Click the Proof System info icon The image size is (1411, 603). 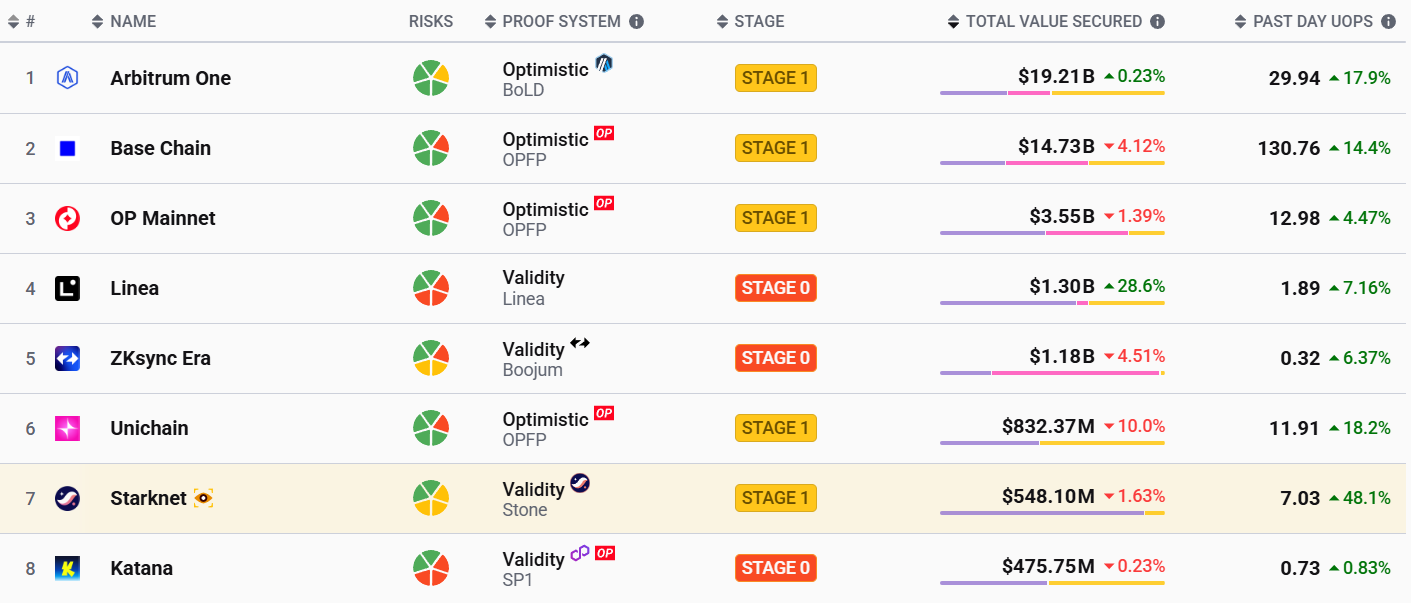click(636, 21)
